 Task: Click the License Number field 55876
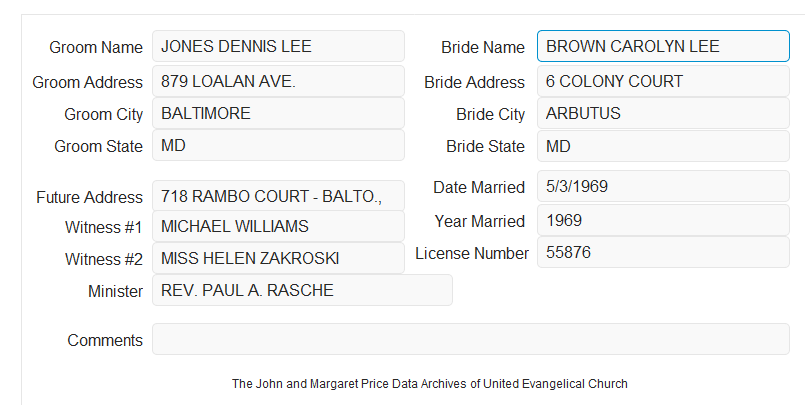click(663, 252)
